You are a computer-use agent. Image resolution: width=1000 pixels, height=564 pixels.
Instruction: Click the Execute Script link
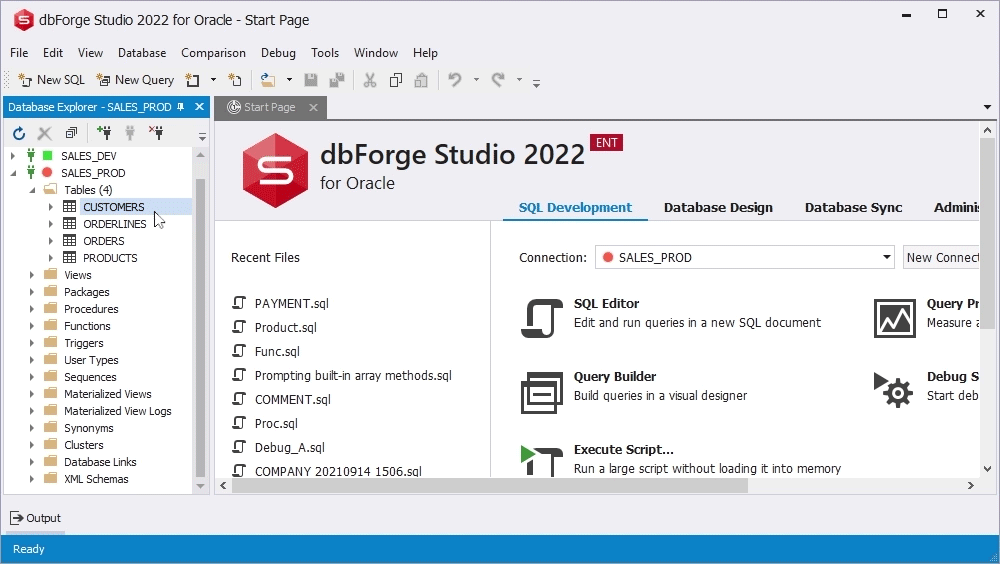click(623, 450)
